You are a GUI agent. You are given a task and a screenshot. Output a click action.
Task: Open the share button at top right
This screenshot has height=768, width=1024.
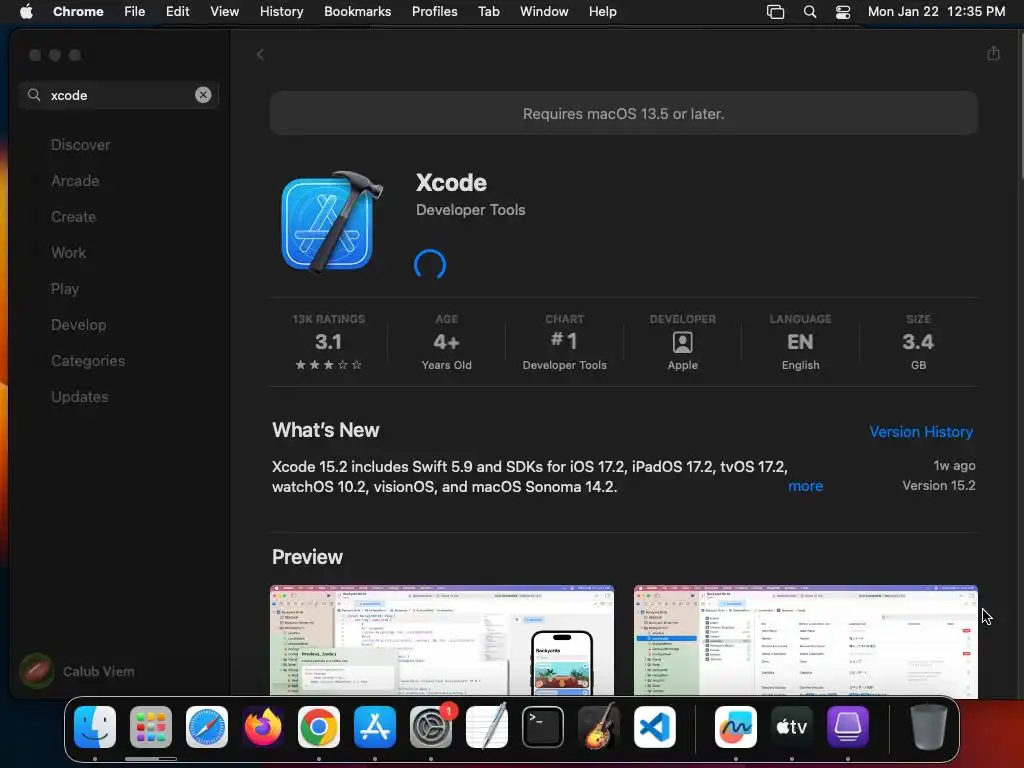993,53
